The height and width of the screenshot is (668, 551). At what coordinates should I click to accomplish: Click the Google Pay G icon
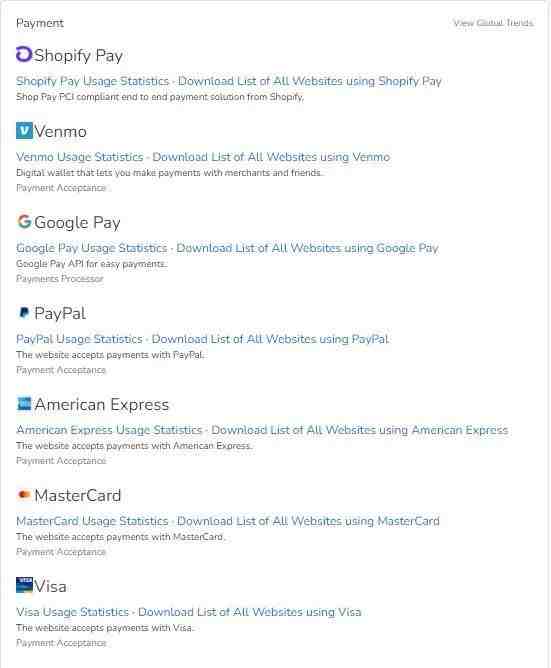tap(24, 221)
